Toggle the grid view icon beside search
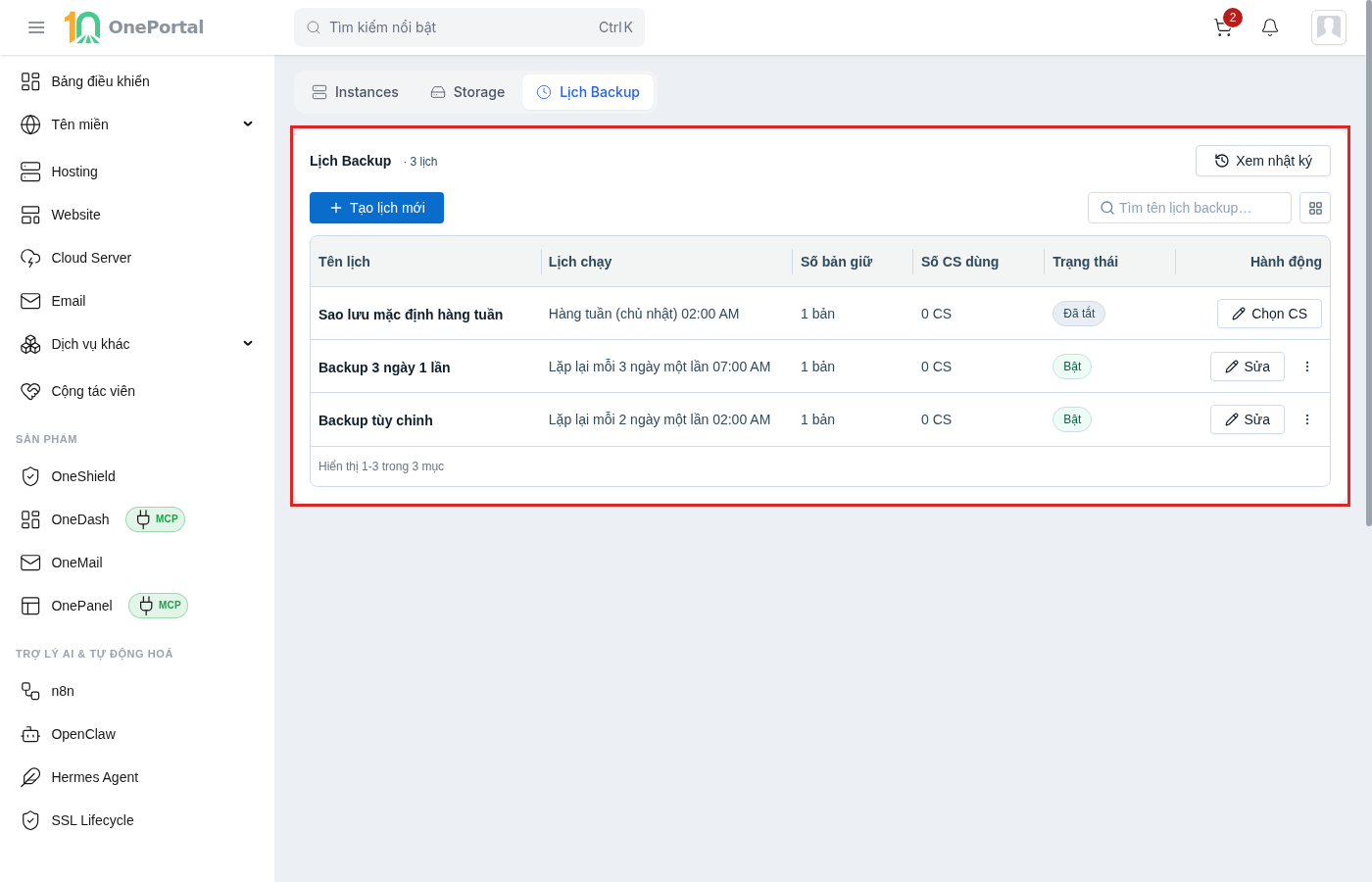 (x=1315, y=208)
